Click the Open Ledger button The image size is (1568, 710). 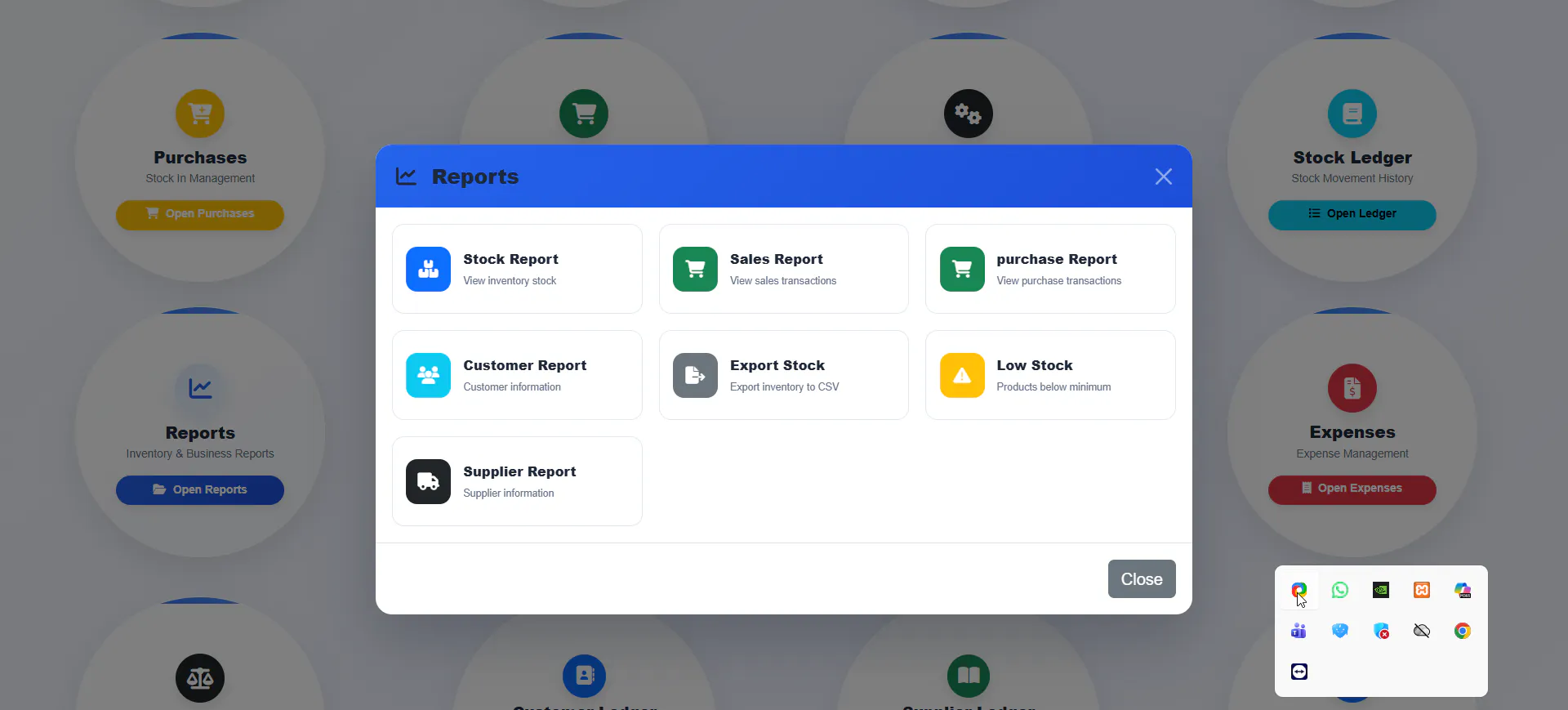[x=1352, y=214]
